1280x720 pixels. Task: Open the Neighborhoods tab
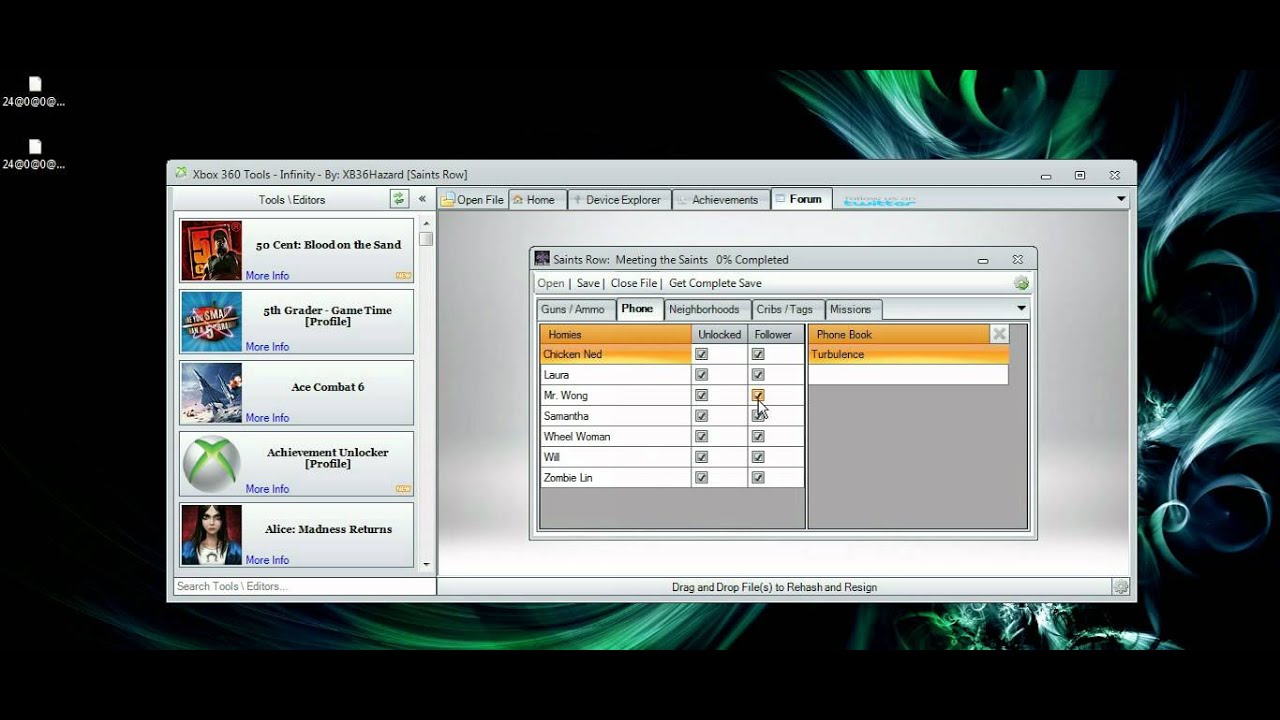(x=704, y=310)
